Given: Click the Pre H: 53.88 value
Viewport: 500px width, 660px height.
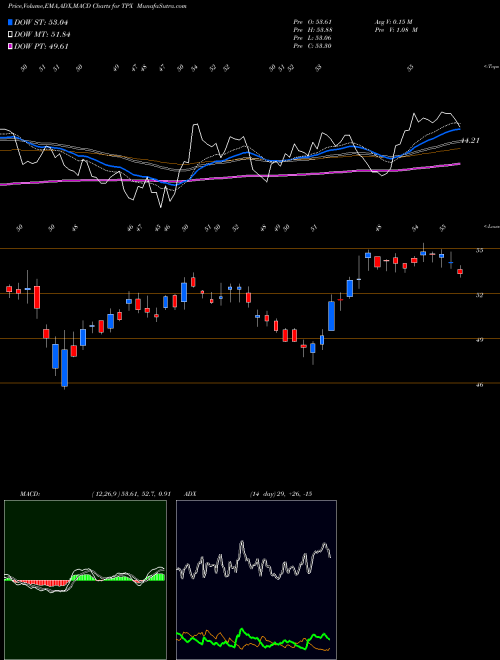Looking at the screenshot, I should pos(312,30).
